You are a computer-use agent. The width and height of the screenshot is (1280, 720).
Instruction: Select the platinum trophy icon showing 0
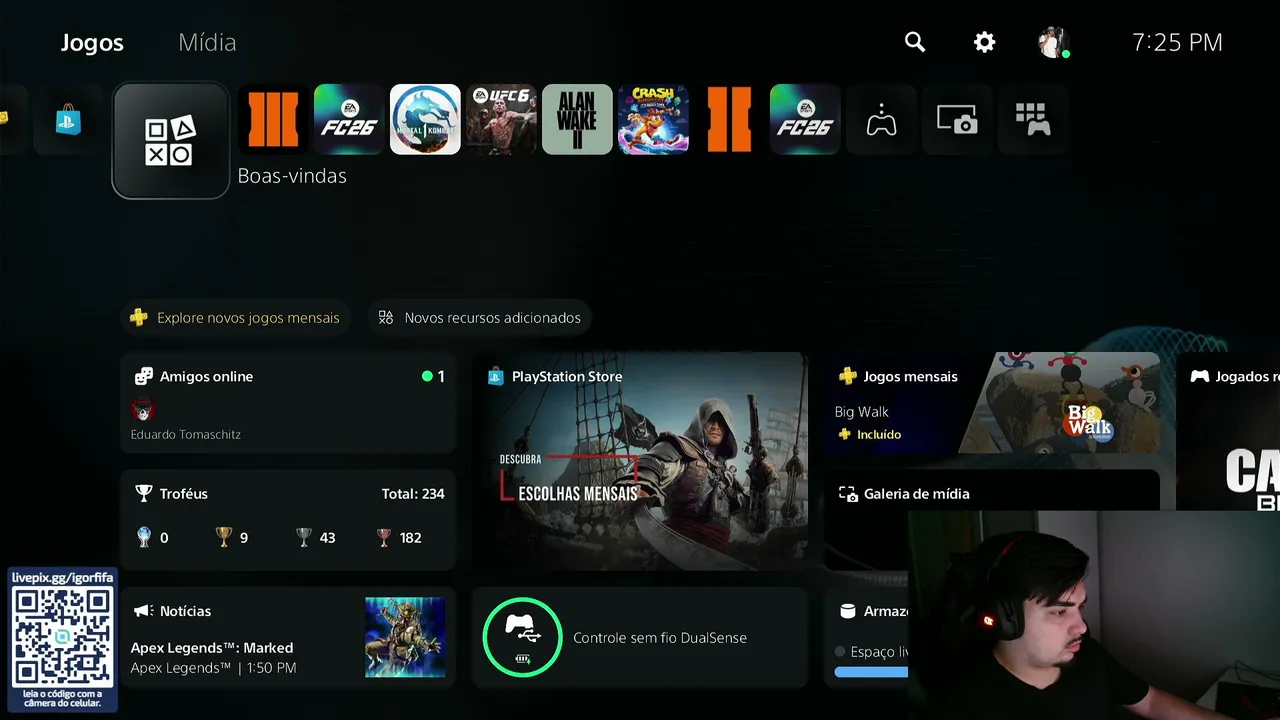pyautogui.click(x=144, y=537)
